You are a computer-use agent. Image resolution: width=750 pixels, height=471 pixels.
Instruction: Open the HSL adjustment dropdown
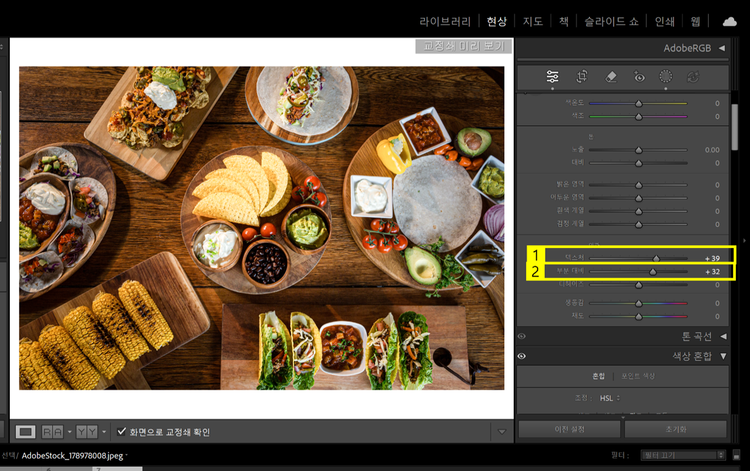(610, 398)
